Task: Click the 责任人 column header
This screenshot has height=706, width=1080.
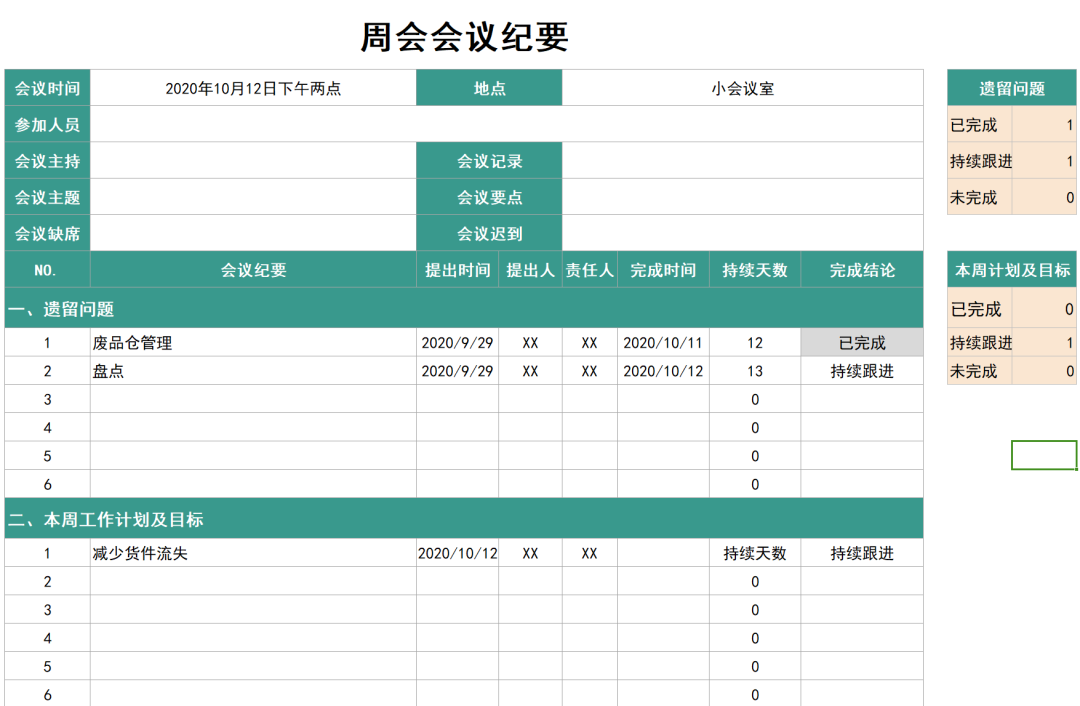Action: (x=590, y=270)
